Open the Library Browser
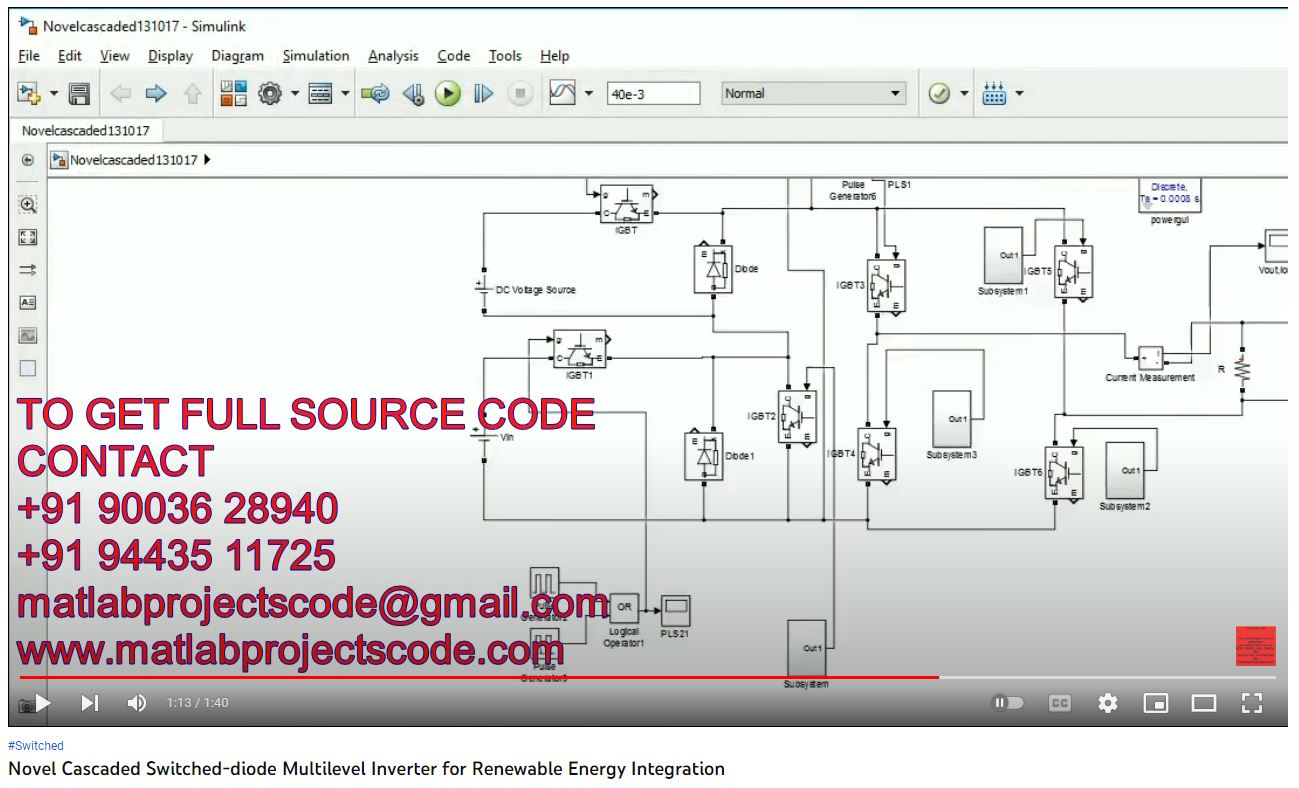This screenshot has width=1299, height=788. (232, 94)
